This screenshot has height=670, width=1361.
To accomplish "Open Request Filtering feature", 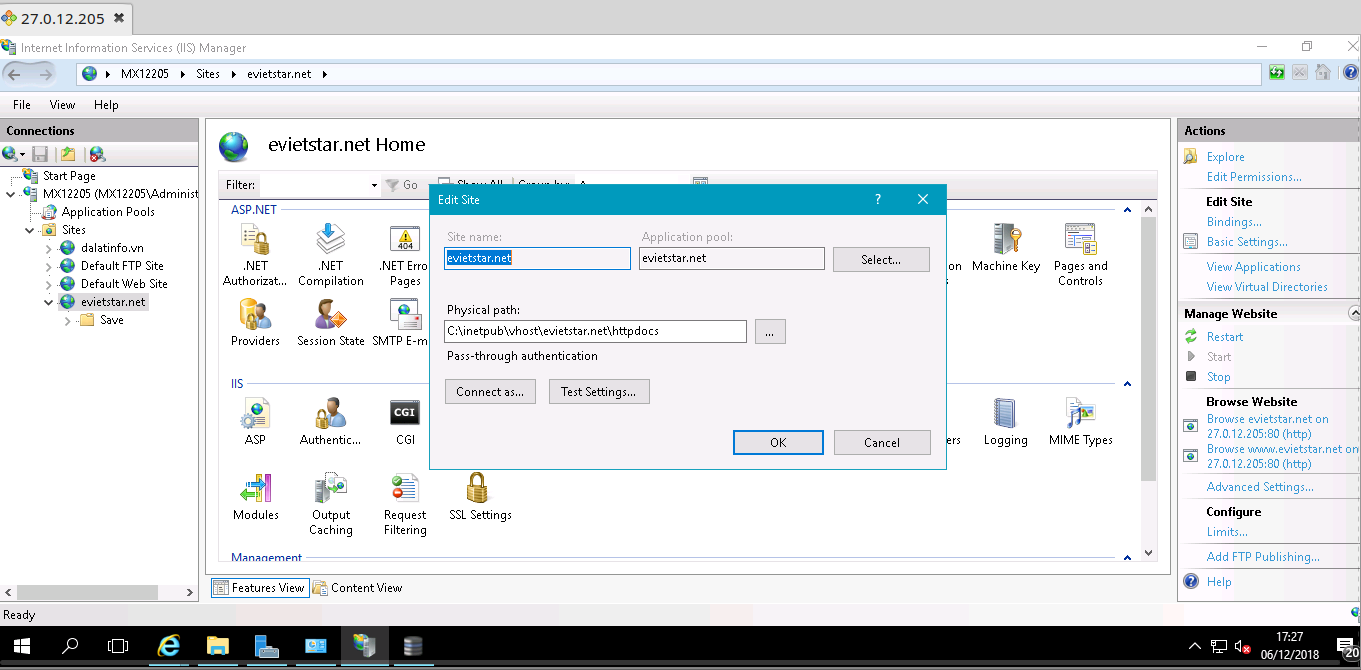I will point(405,505).
